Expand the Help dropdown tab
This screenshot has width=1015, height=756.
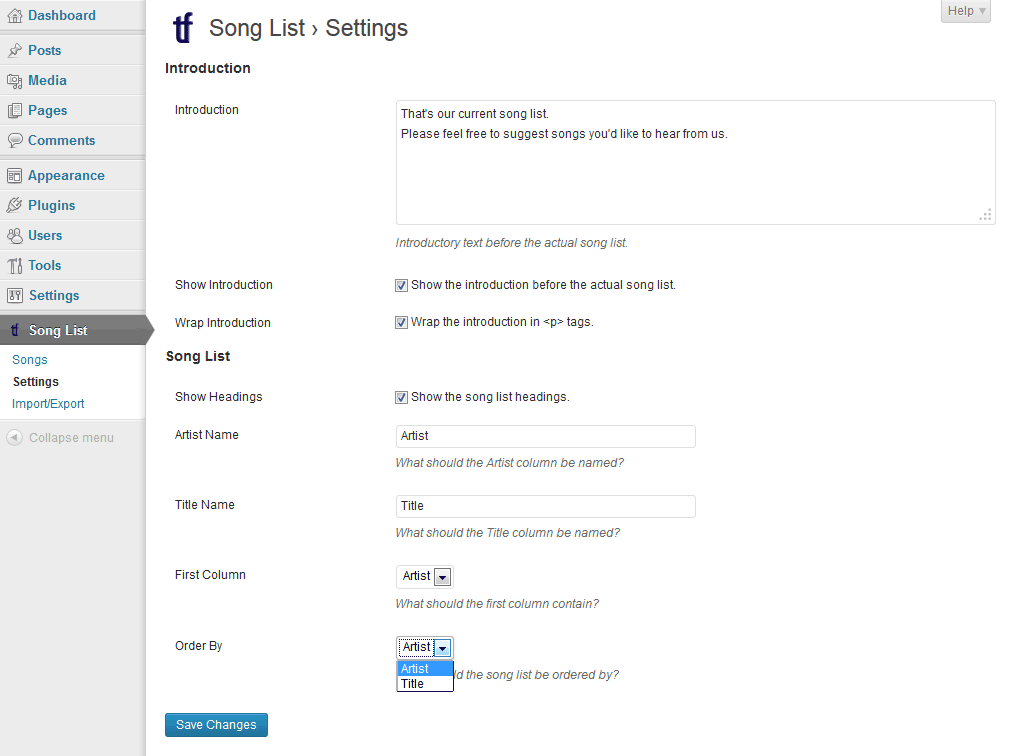[x=966, y=11]
